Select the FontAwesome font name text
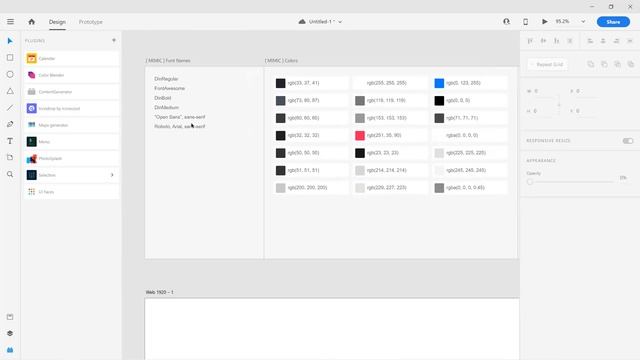640x360 pixels. [169, 88]
